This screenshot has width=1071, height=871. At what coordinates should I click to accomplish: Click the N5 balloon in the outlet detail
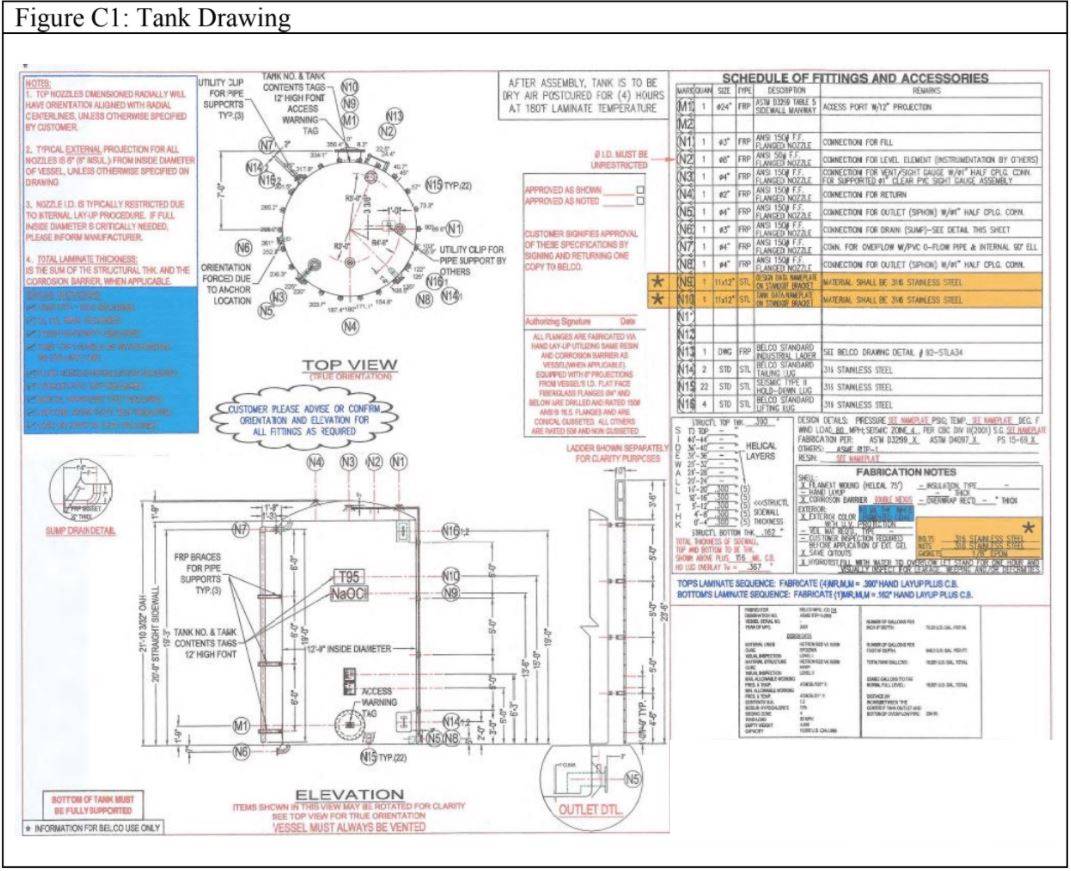pyautogui.click(x=632, y=779)
